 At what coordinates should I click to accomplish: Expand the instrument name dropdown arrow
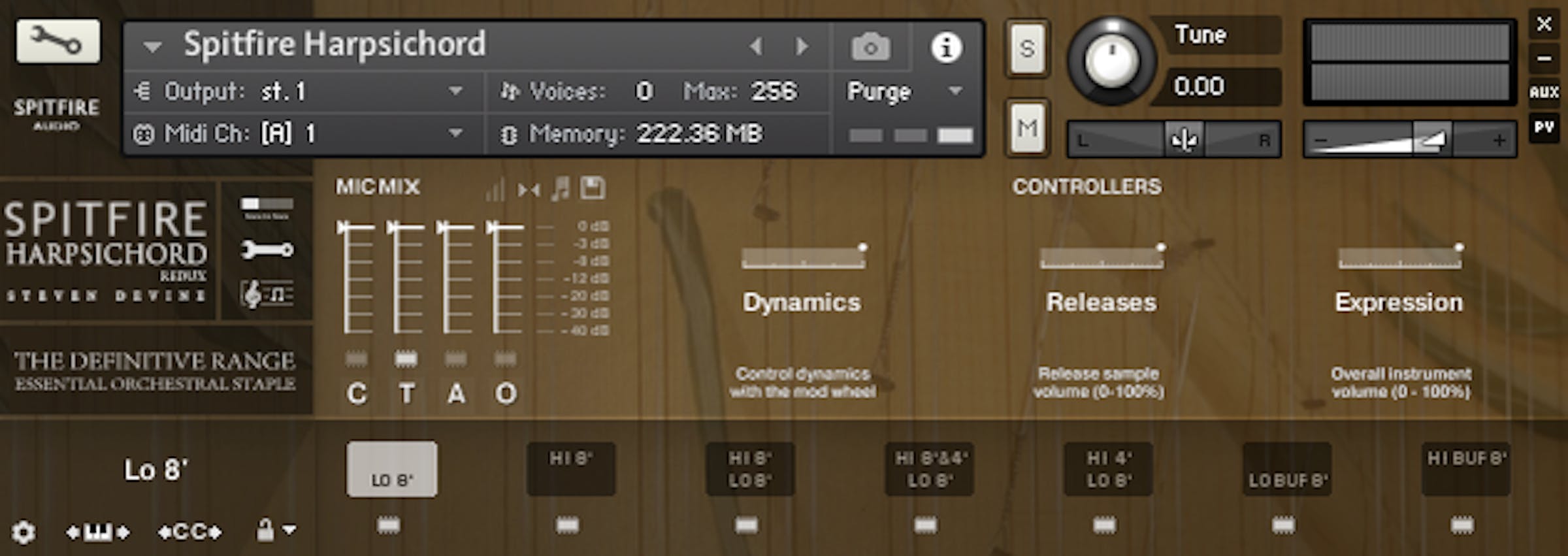coord(152,46)
